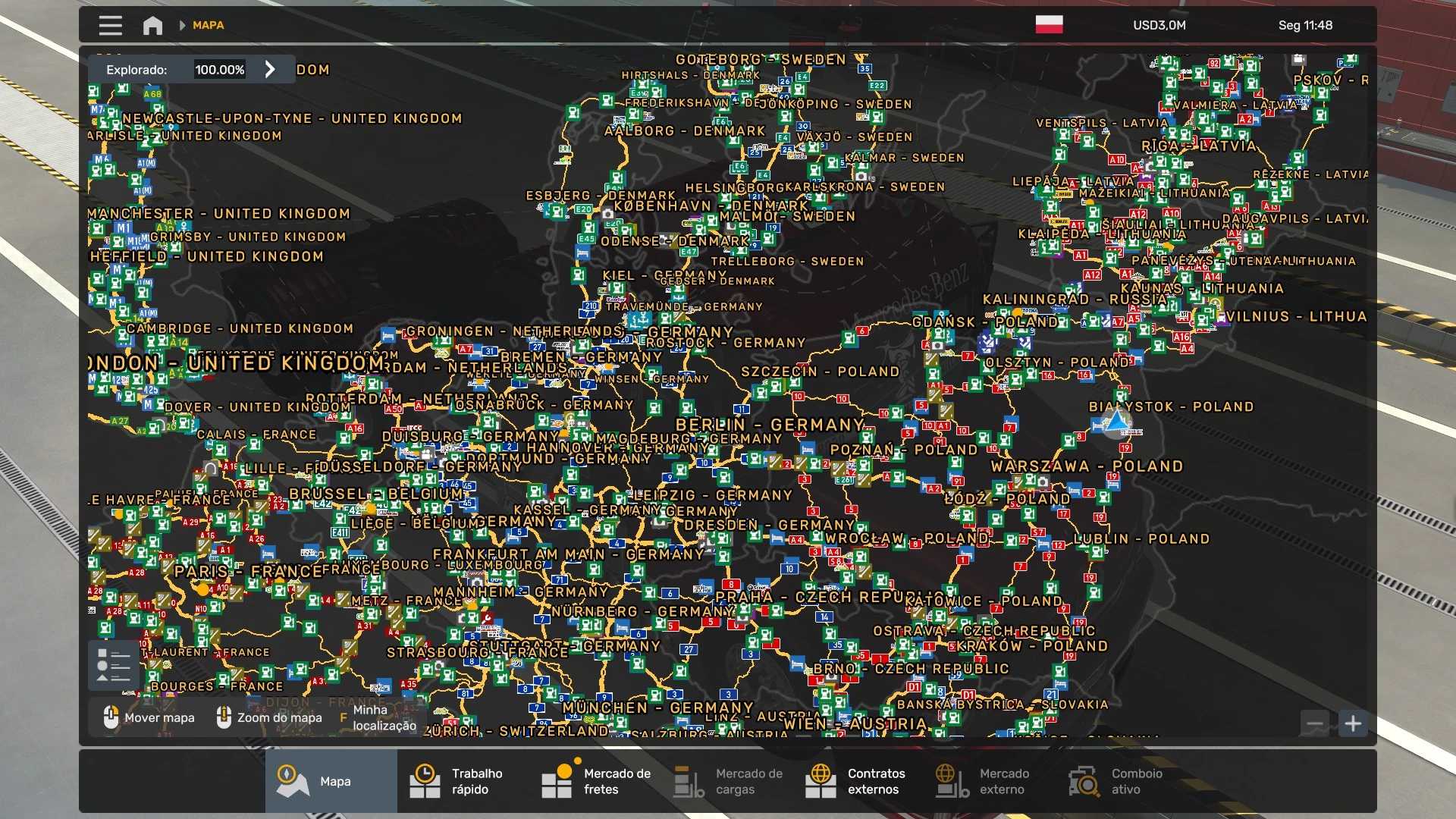
Task: Click the BERLIN - GERMANY city label
Action: pos(770,425)
